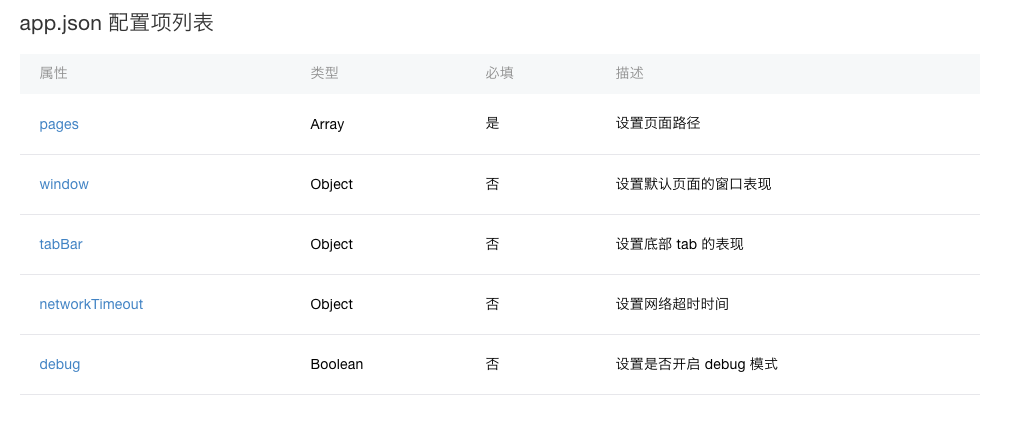1018x426 pixels.
Task: Click Object type in the networkTimeout row
Action: coord(332,304)
